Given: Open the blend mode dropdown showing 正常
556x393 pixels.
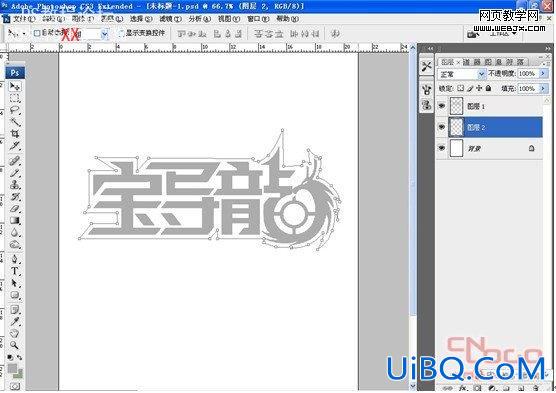Looking at the screenshot, I should point(462,74).
